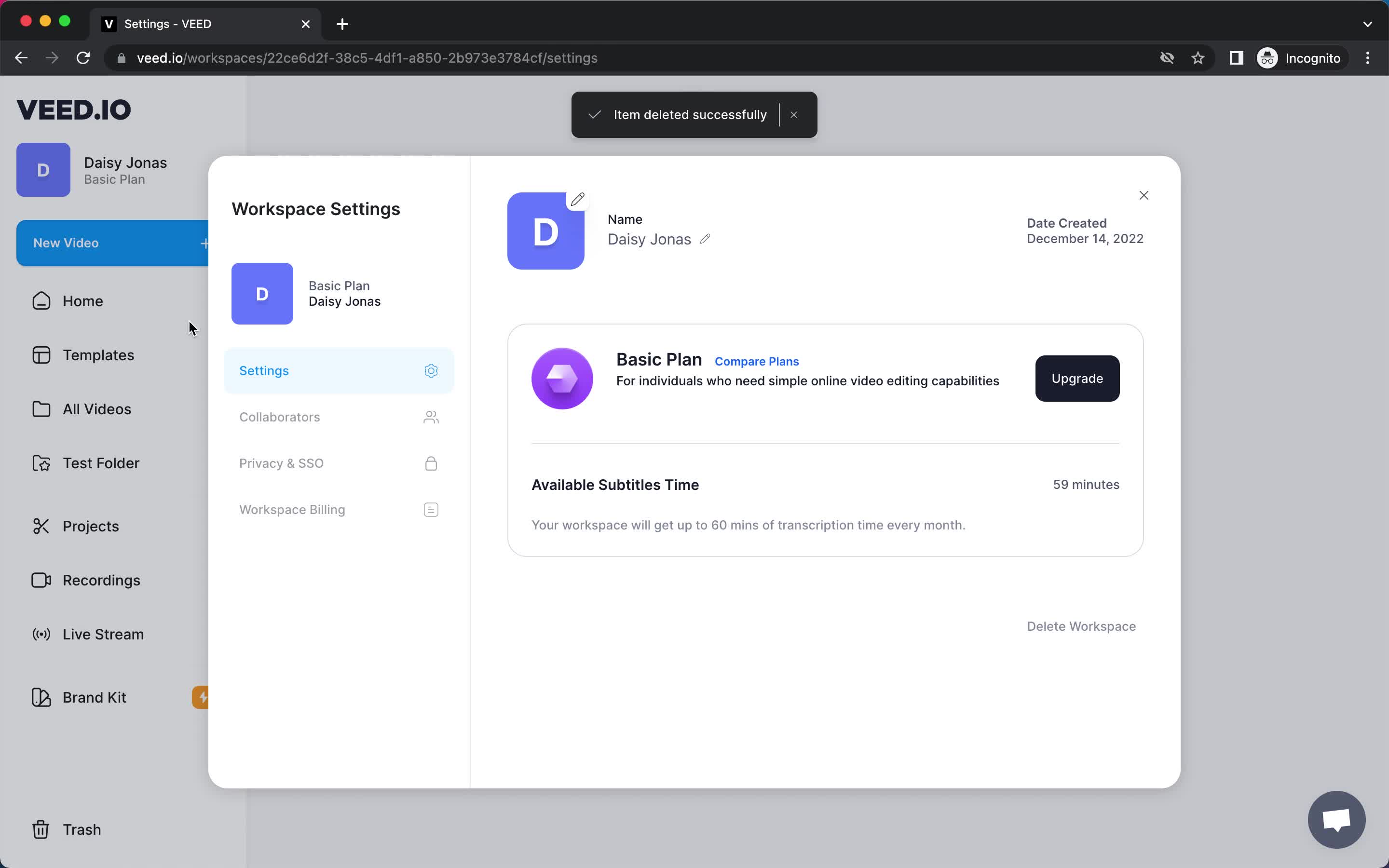
Task: Click the Brand Kit swatch icon
Action: click(41, 697)
